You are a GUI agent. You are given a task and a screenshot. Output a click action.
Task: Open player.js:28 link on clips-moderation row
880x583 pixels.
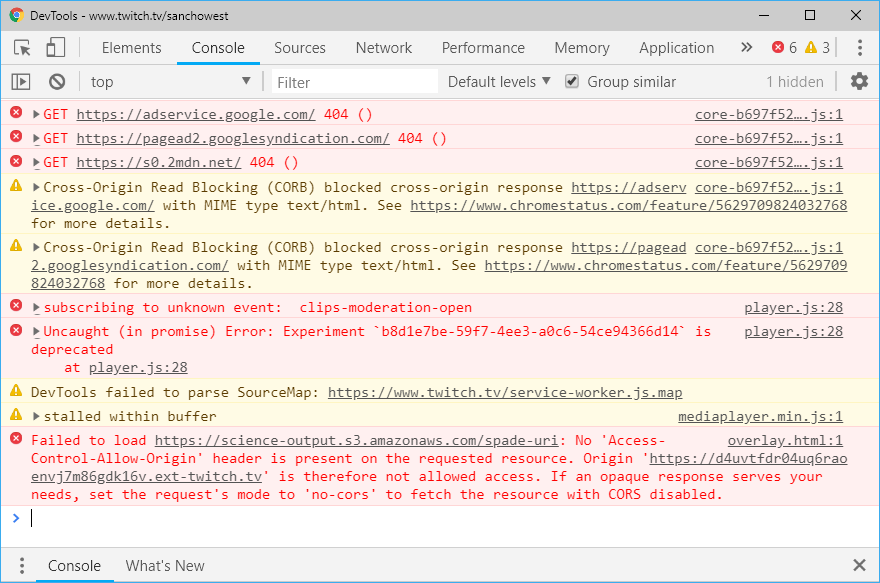tap(794, 307)
